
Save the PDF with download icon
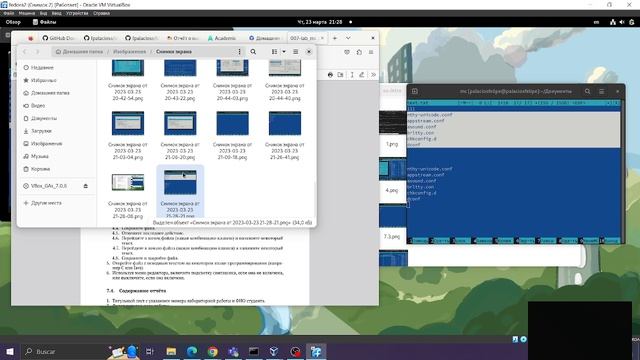tap(340, 75)
